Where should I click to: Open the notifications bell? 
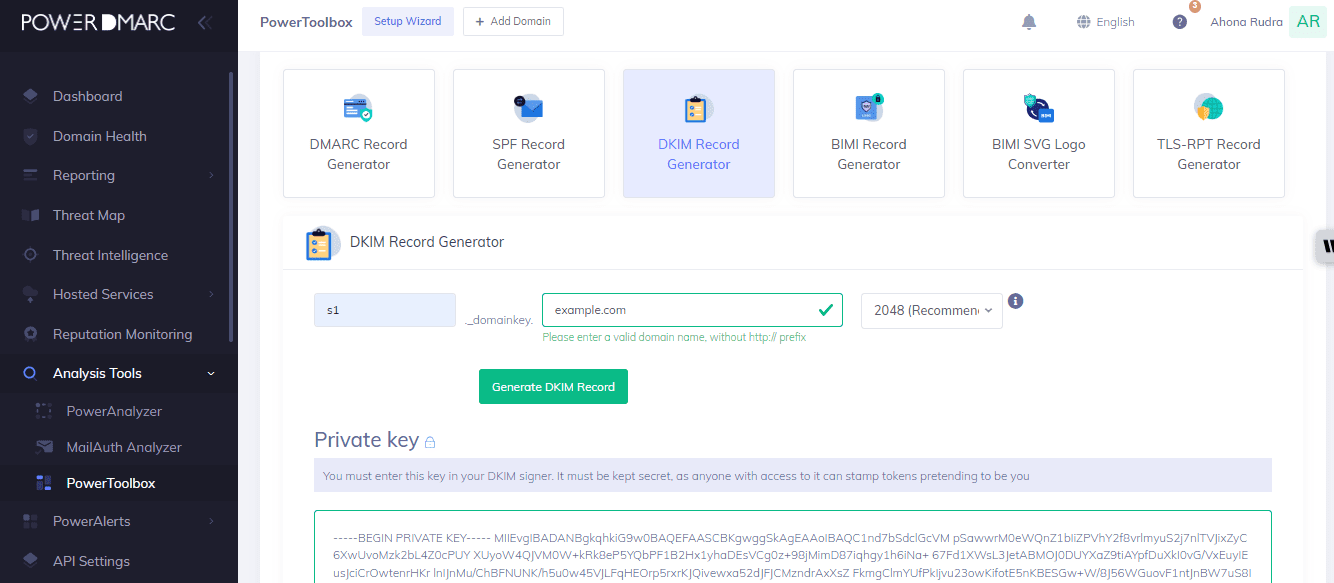pos(1029,22)
